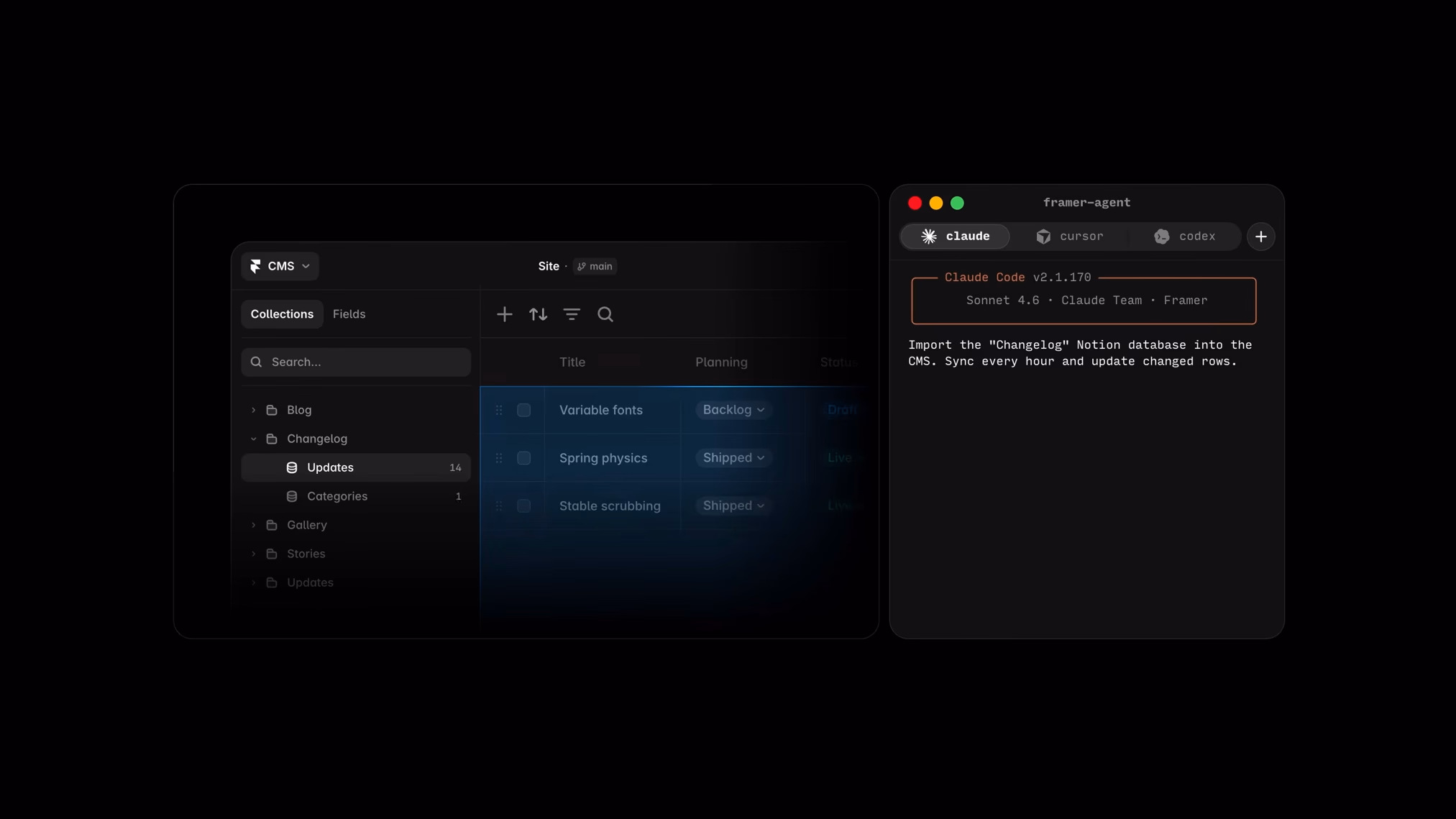Switch to the cursor tab in framer-agent

point(1069,237)
